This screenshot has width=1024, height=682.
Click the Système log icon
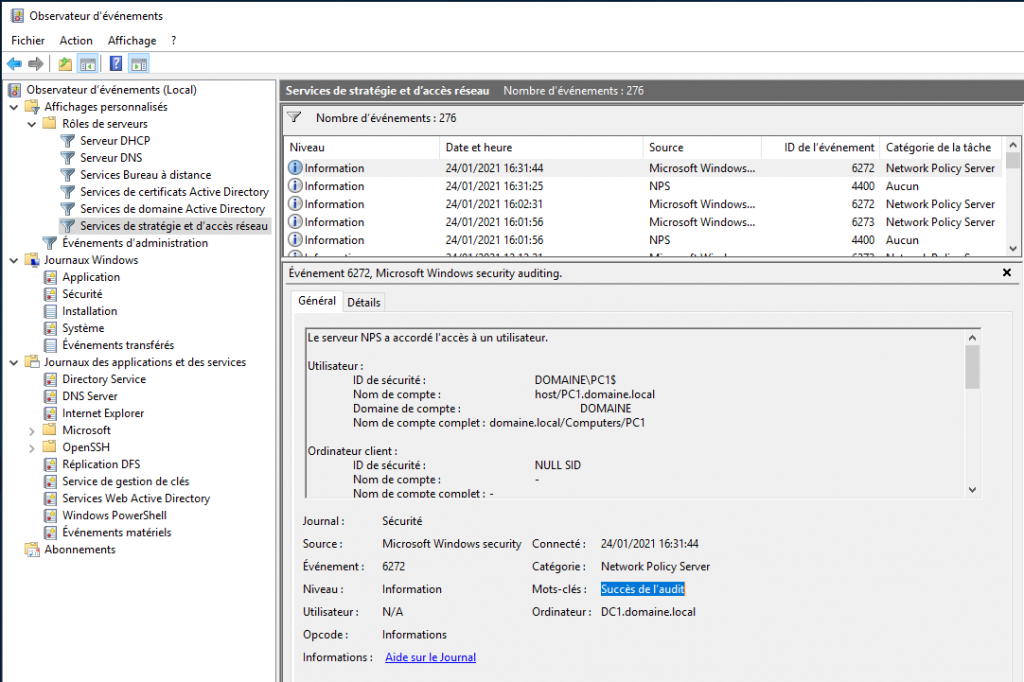click(50, 328)
